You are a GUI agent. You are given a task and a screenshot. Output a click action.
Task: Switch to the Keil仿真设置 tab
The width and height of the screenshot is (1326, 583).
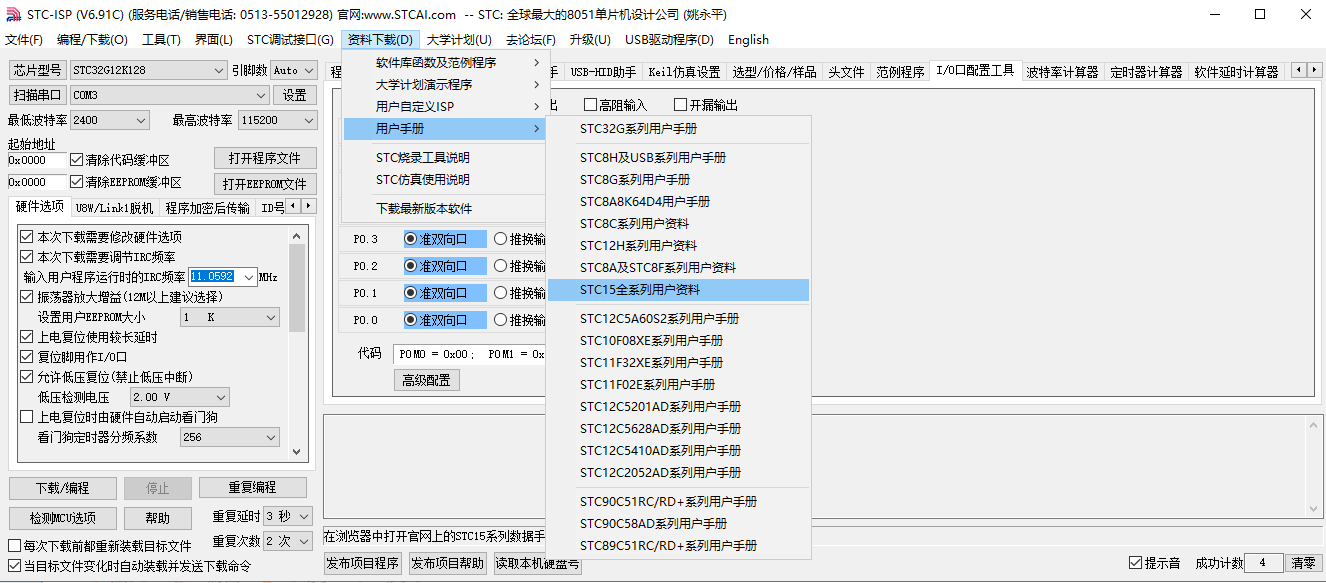684,72
